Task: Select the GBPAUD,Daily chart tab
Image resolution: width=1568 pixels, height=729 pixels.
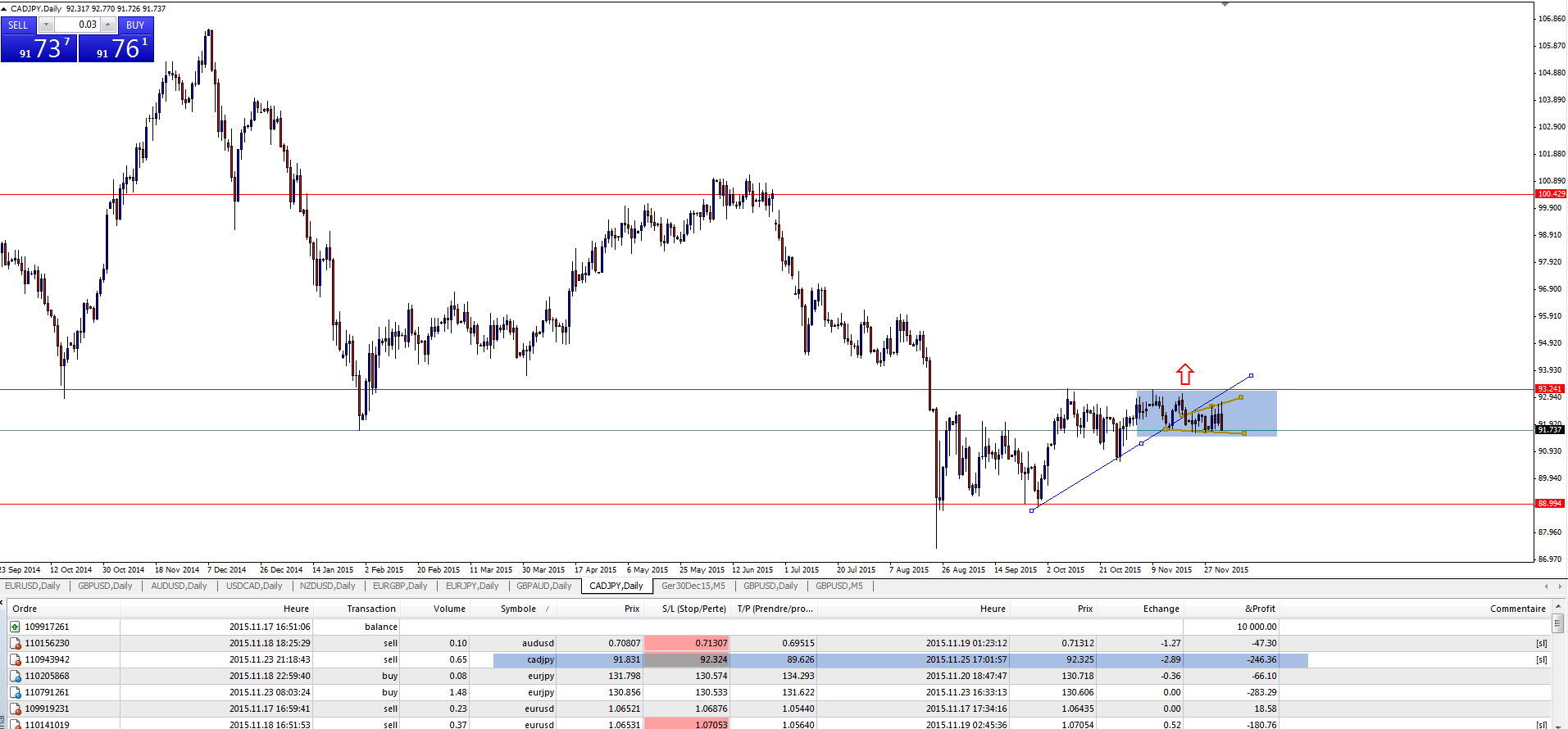Action: pyautogui.click(x=543, y=586)
